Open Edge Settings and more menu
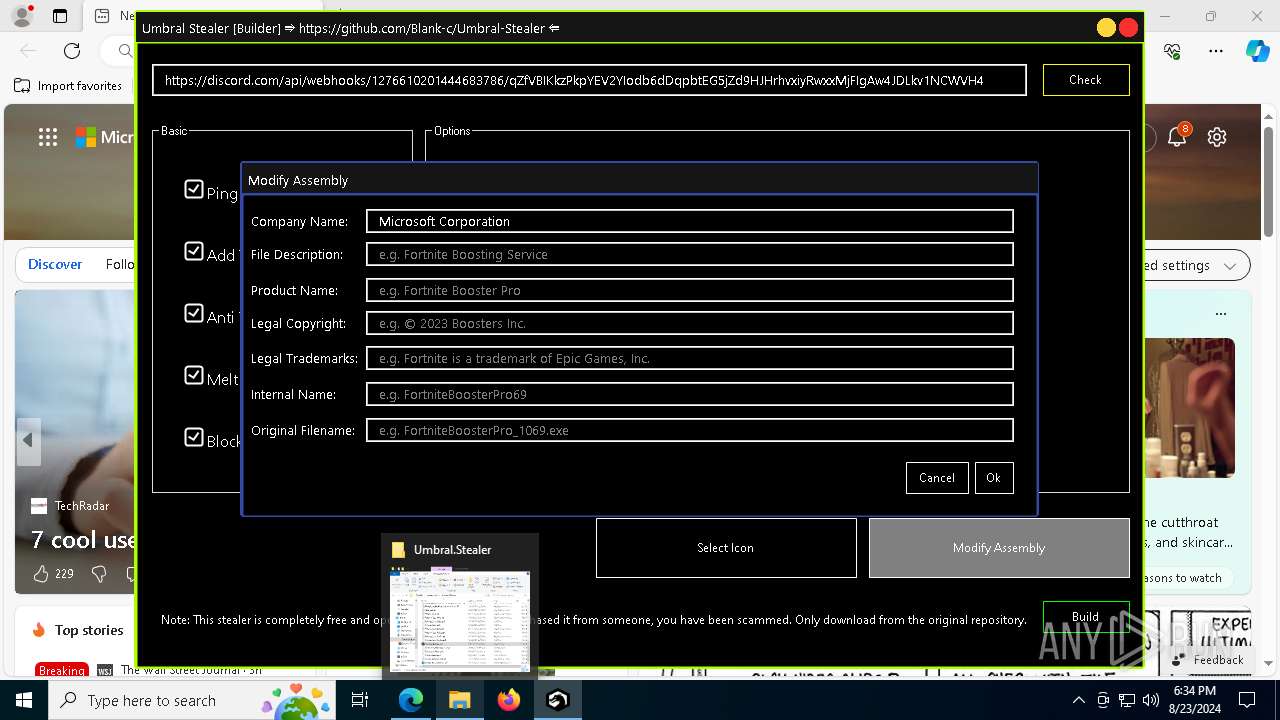The height and width of the screenshot is (720, 1280). (x=1216, y=51)
